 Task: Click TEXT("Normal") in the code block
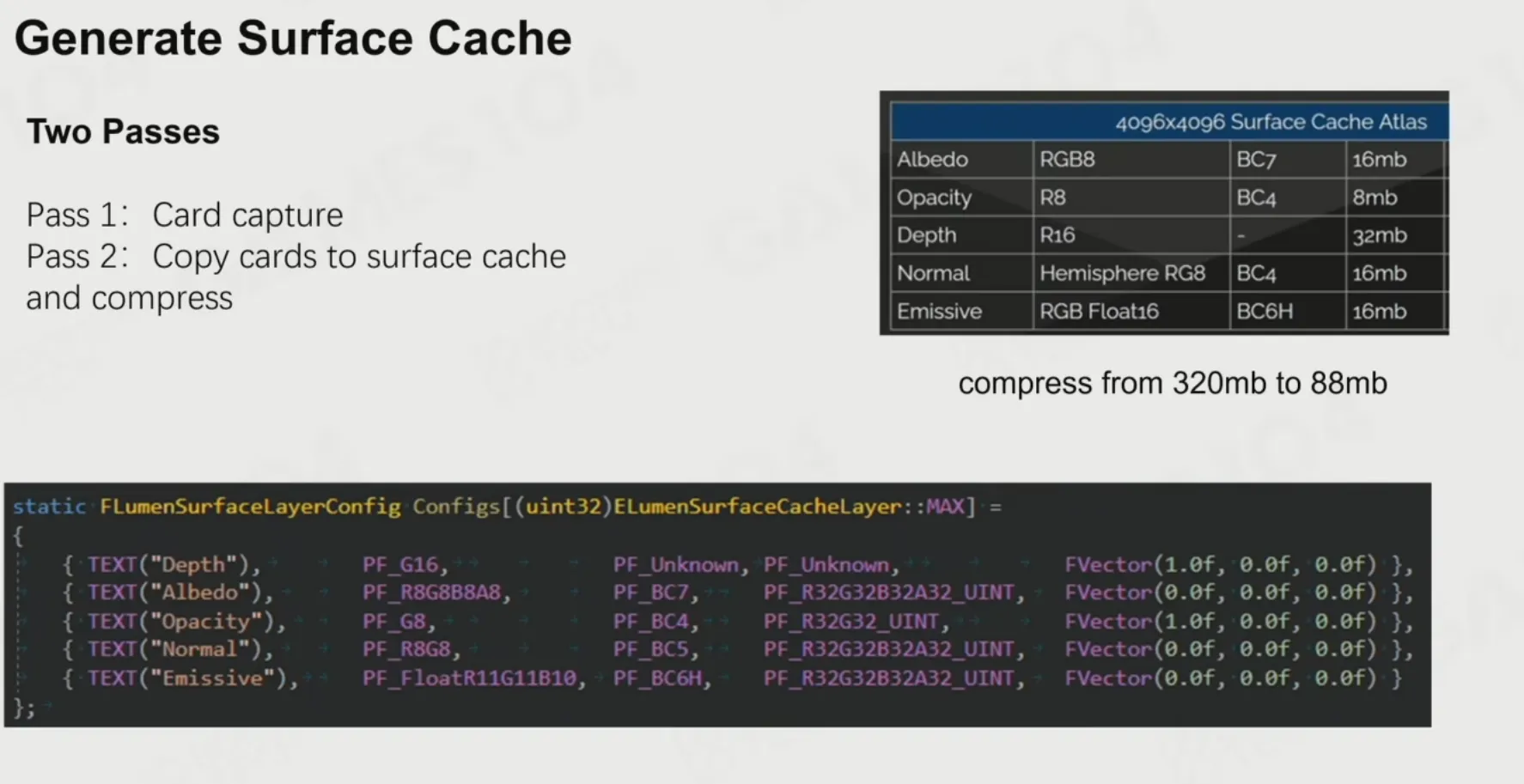point(174,649)
